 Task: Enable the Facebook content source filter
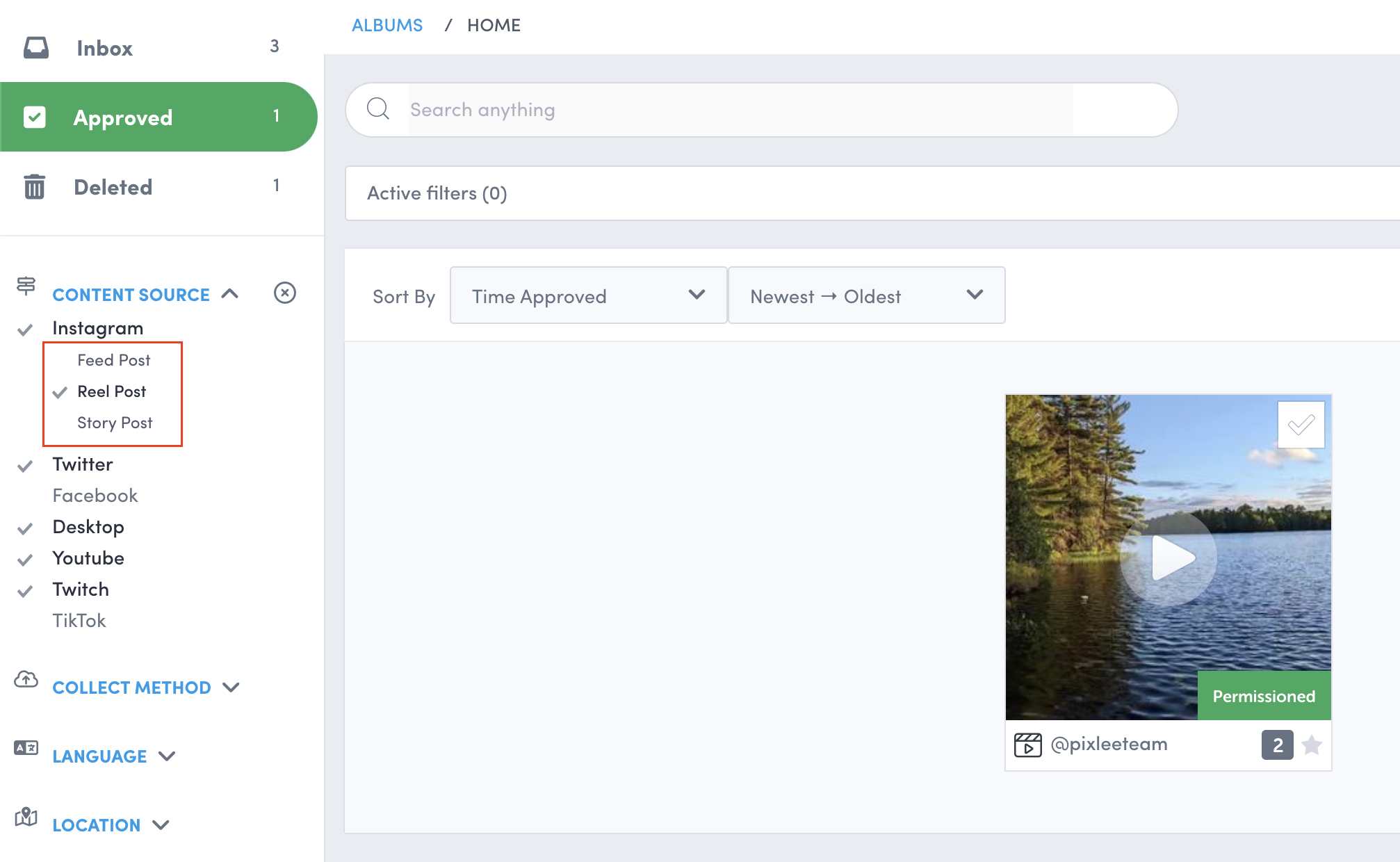tap(95, 496)
